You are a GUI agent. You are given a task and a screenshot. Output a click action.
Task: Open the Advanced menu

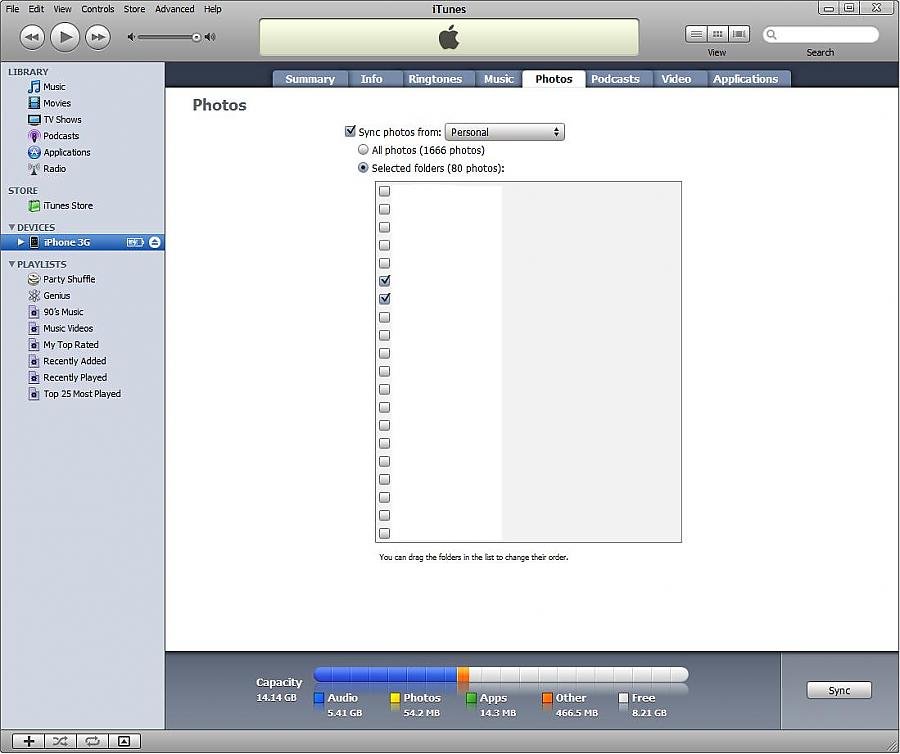point(174,9)
